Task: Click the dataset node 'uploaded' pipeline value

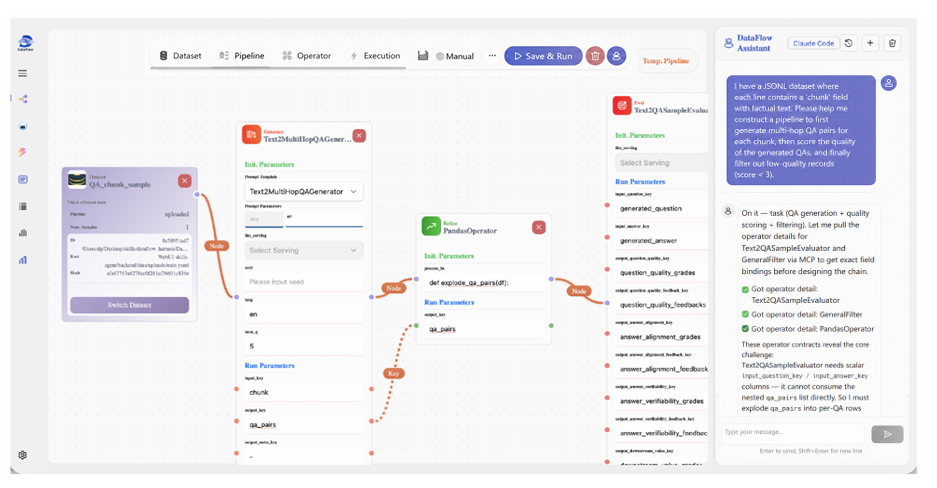Action: pyautogui.click(x=177, y=214)
